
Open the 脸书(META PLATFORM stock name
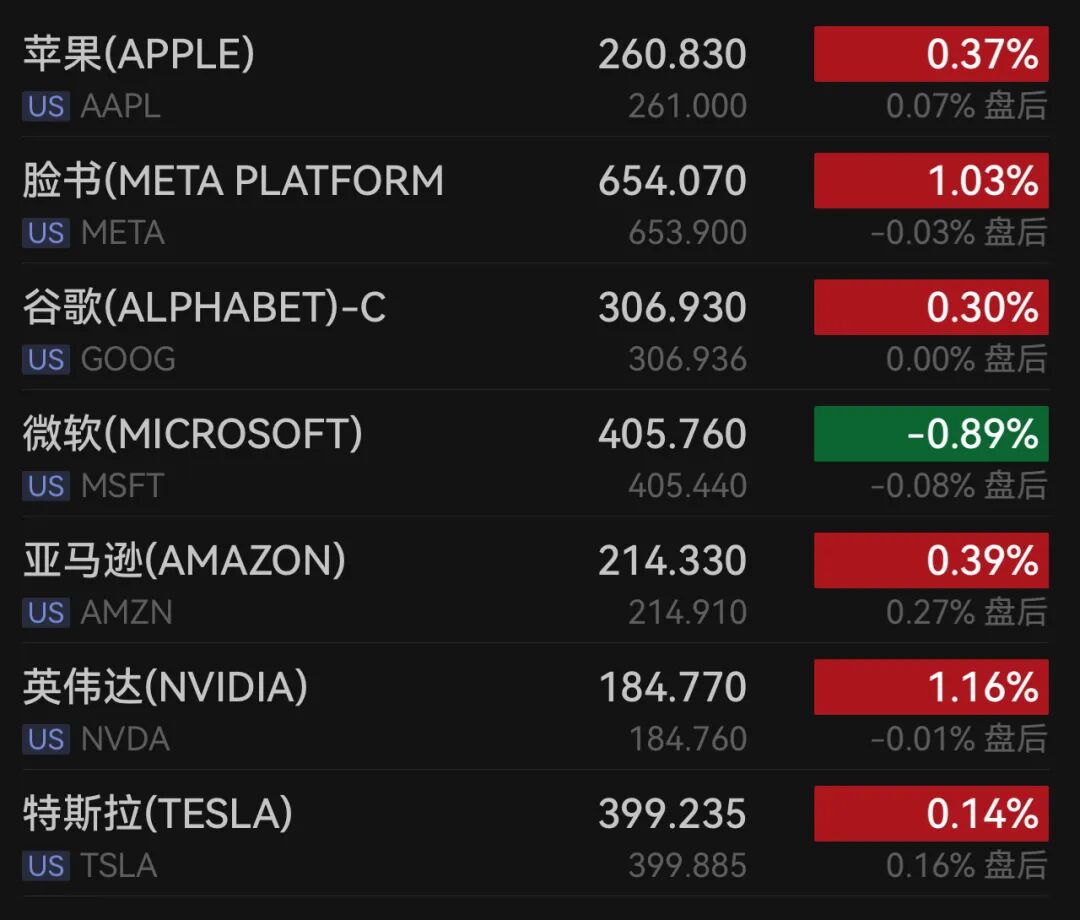pyautogui.click(x=233, y=181)
